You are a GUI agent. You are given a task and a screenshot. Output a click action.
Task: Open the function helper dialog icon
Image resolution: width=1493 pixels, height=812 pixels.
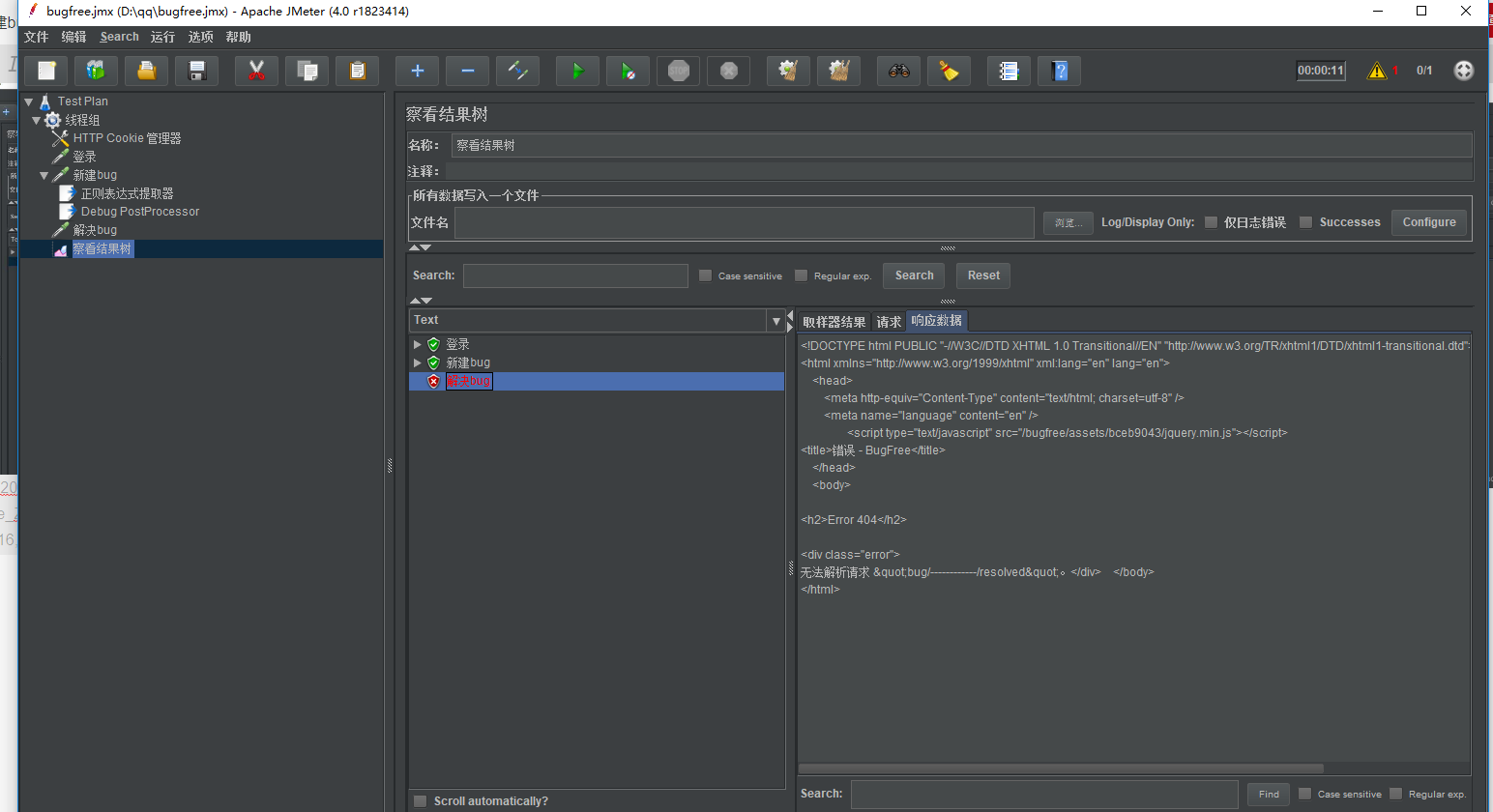(x=1009, y=71)
